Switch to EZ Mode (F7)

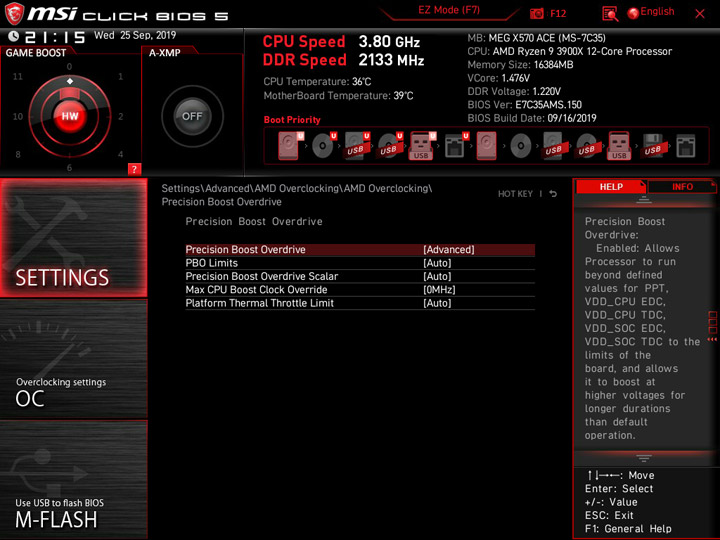[449, 11]
